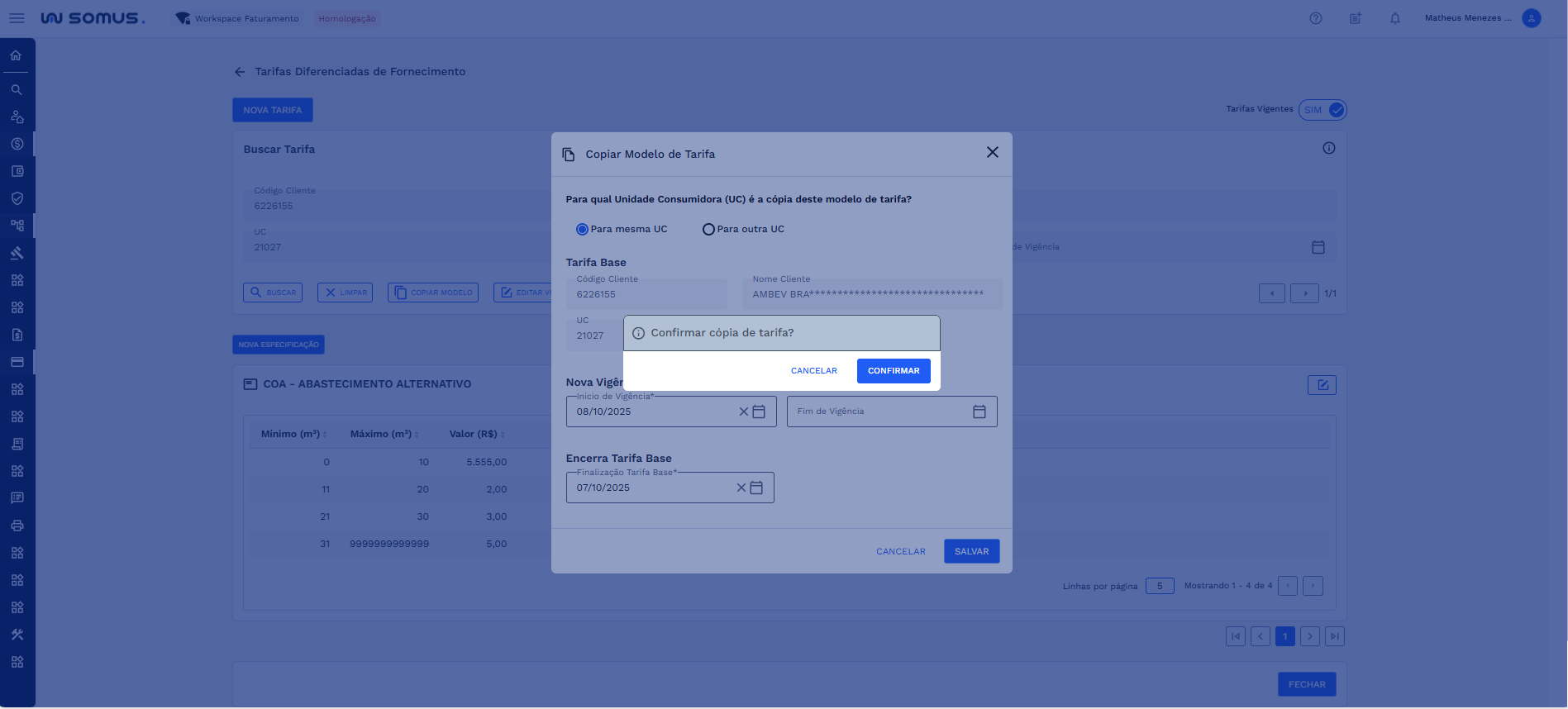Cancel the tariff copy confirmation

813,371
